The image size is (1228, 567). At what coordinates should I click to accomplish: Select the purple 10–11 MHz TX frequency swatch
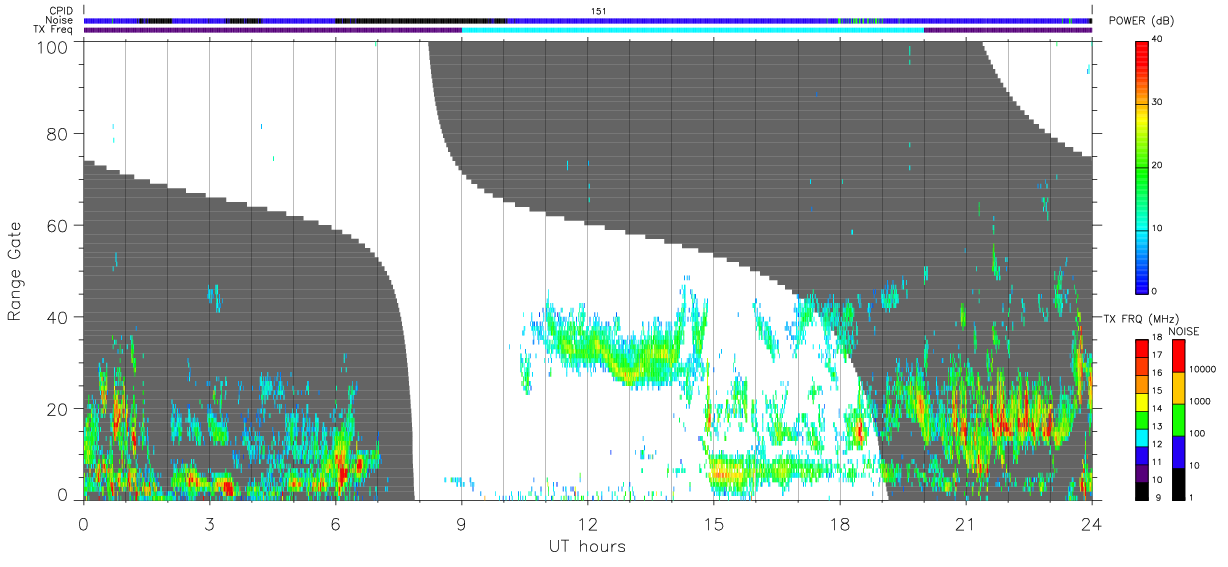click(1140, 471)
